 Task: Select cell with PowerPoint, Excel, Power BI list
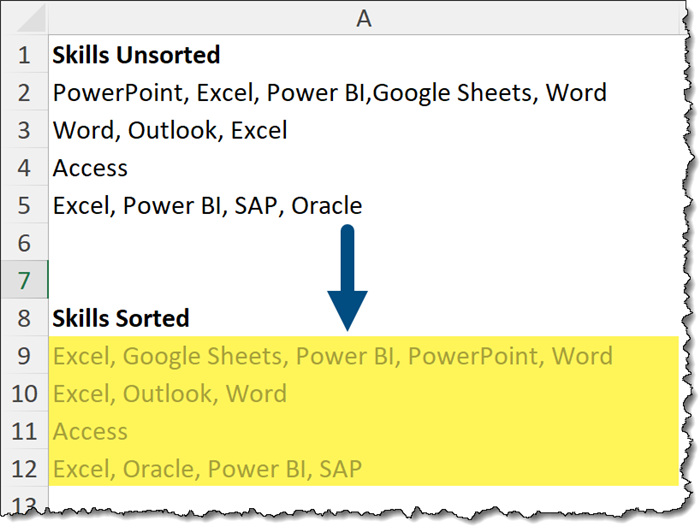click(329, 93)
